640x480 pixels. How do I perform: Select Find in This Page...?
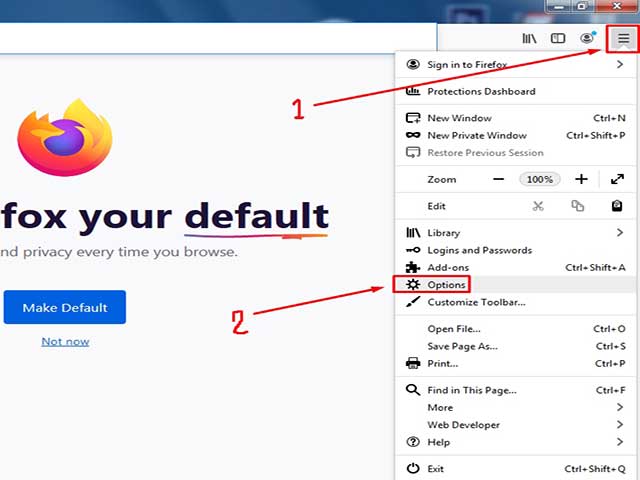click(515, 390)
